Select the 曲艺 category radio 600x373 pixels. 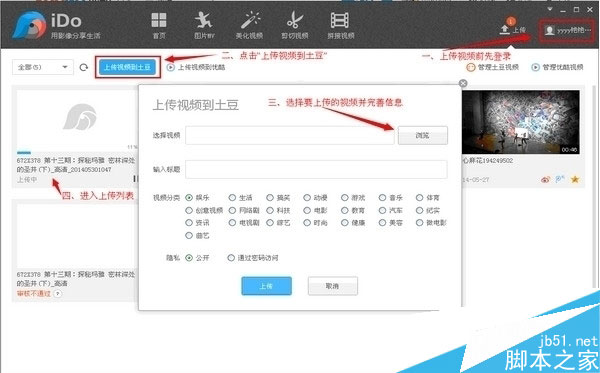point(189,236)
